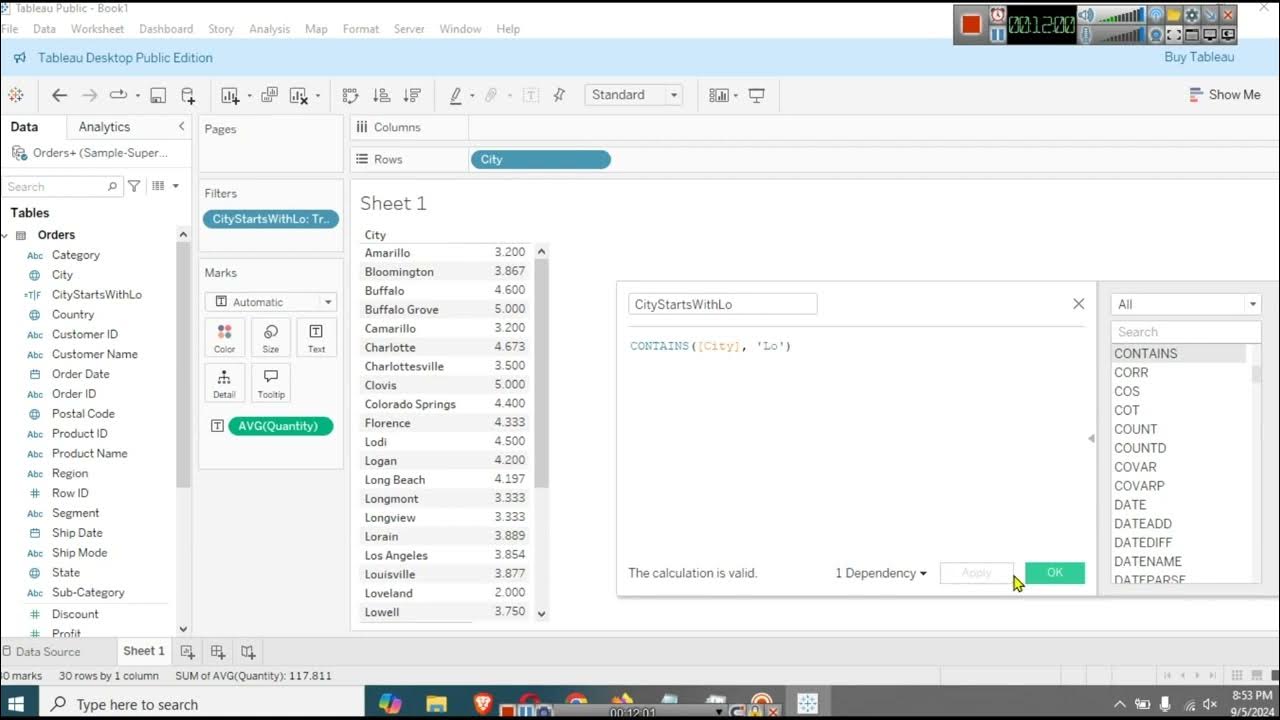Screen dimensions: 1280x720
Task: Click the Highlight pen toolbar icon
Action: (x=456, y=95)
